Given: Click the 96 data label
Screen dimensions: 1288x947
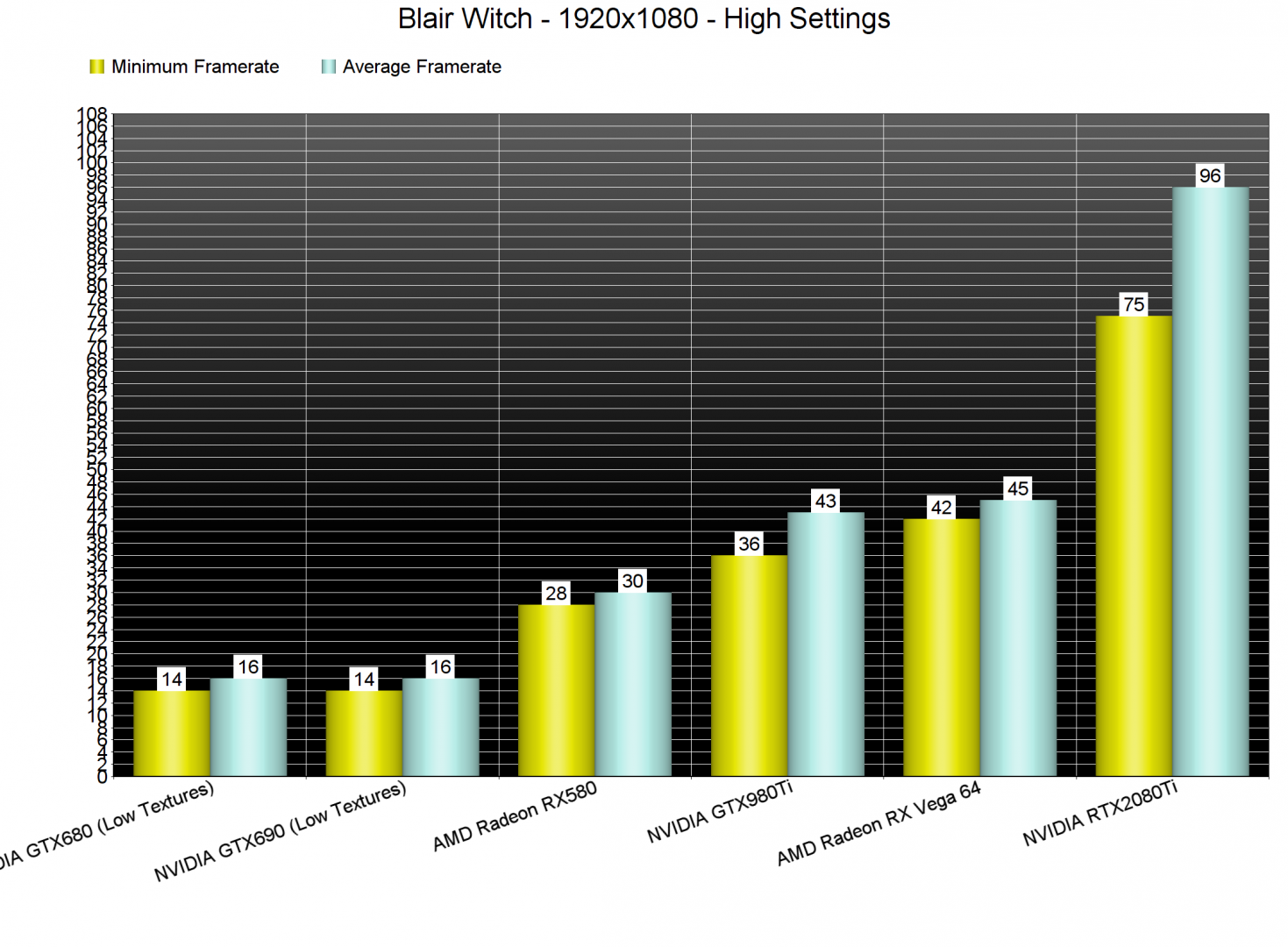Looking at the screenshot, I should (1210, 175).
